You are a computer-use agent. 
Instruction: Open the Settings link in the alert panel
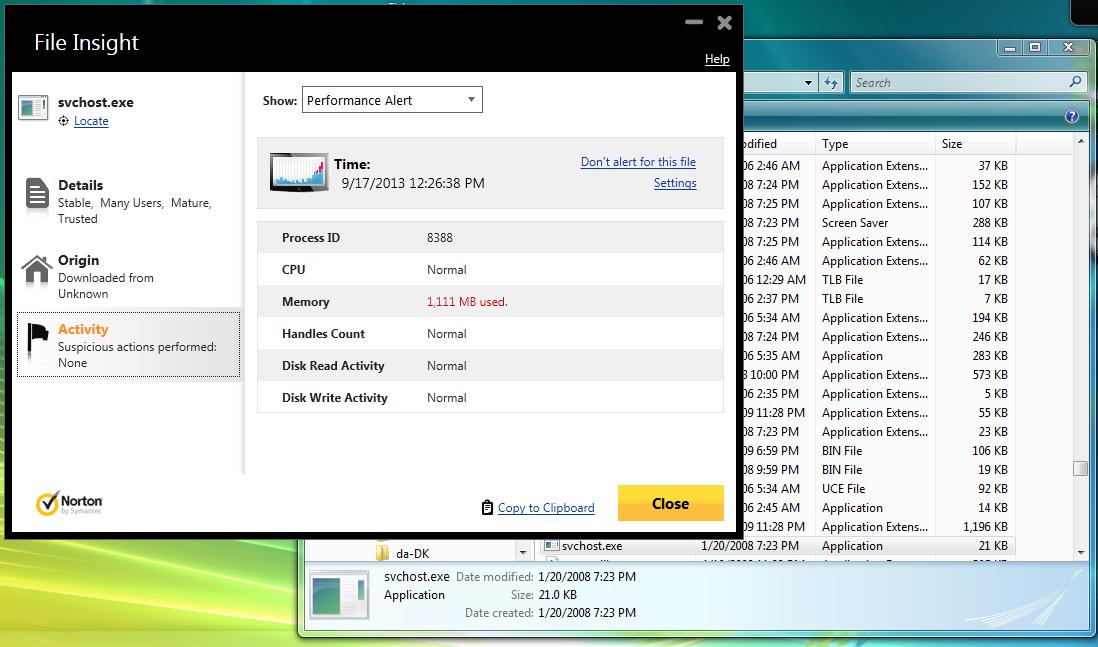[x=675, y=183]
